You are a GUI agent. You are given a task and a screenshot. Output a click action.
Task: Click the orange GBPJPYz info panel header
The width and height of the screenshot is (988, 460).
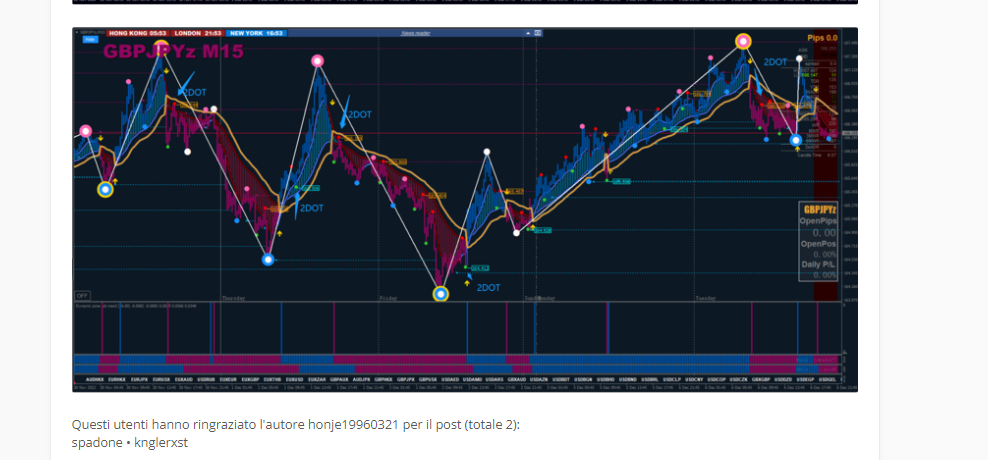[x=820, y=209]
